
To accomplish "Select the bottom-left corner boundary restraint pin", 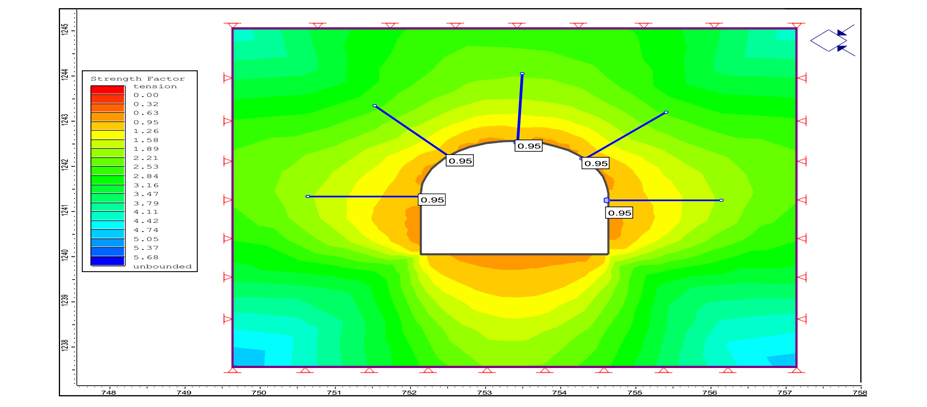I will tap(233, 370).
